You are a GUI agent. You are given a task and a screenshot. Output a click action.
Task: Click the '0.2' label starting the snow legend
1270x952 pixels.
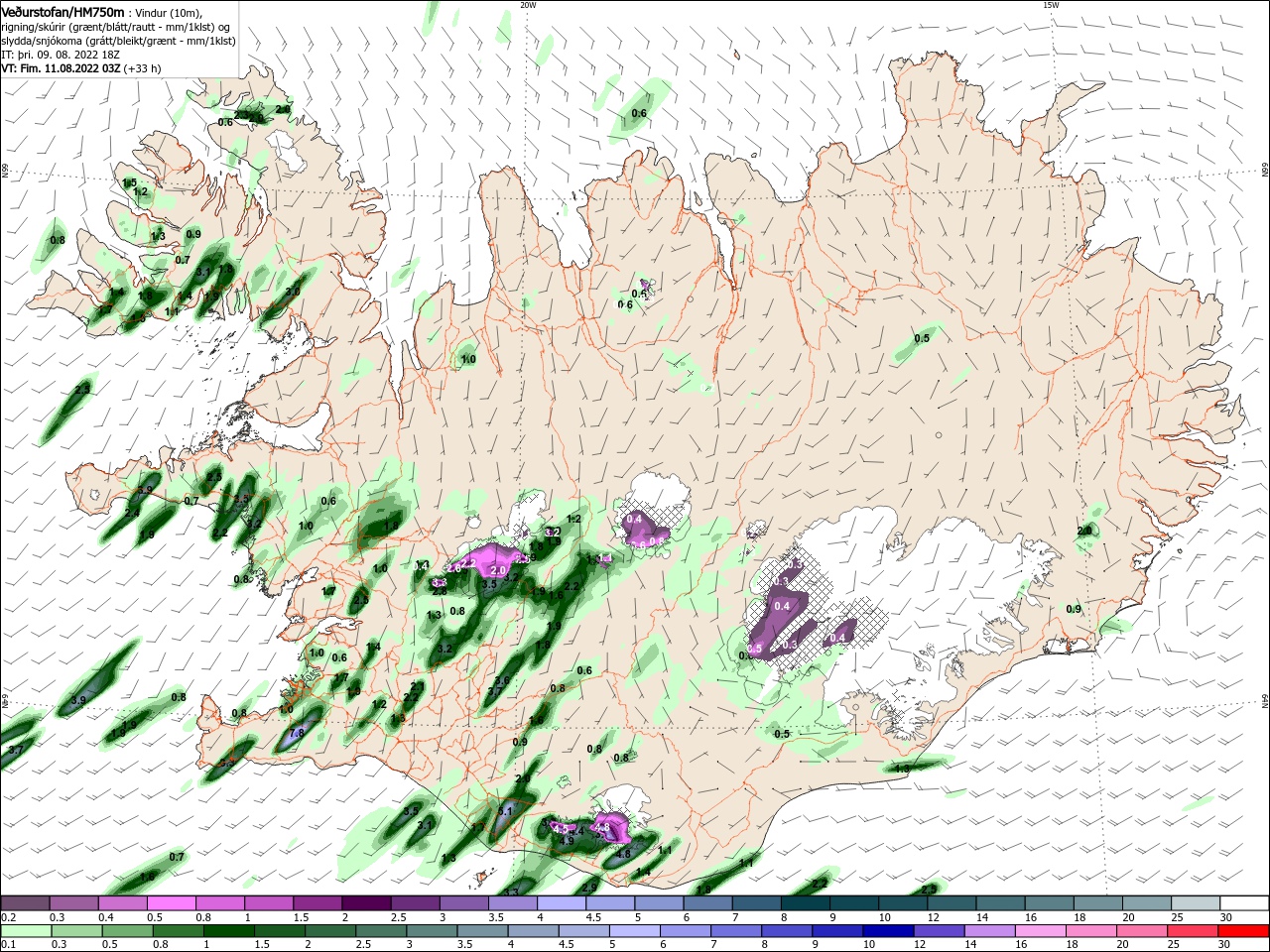pos(8,917)
